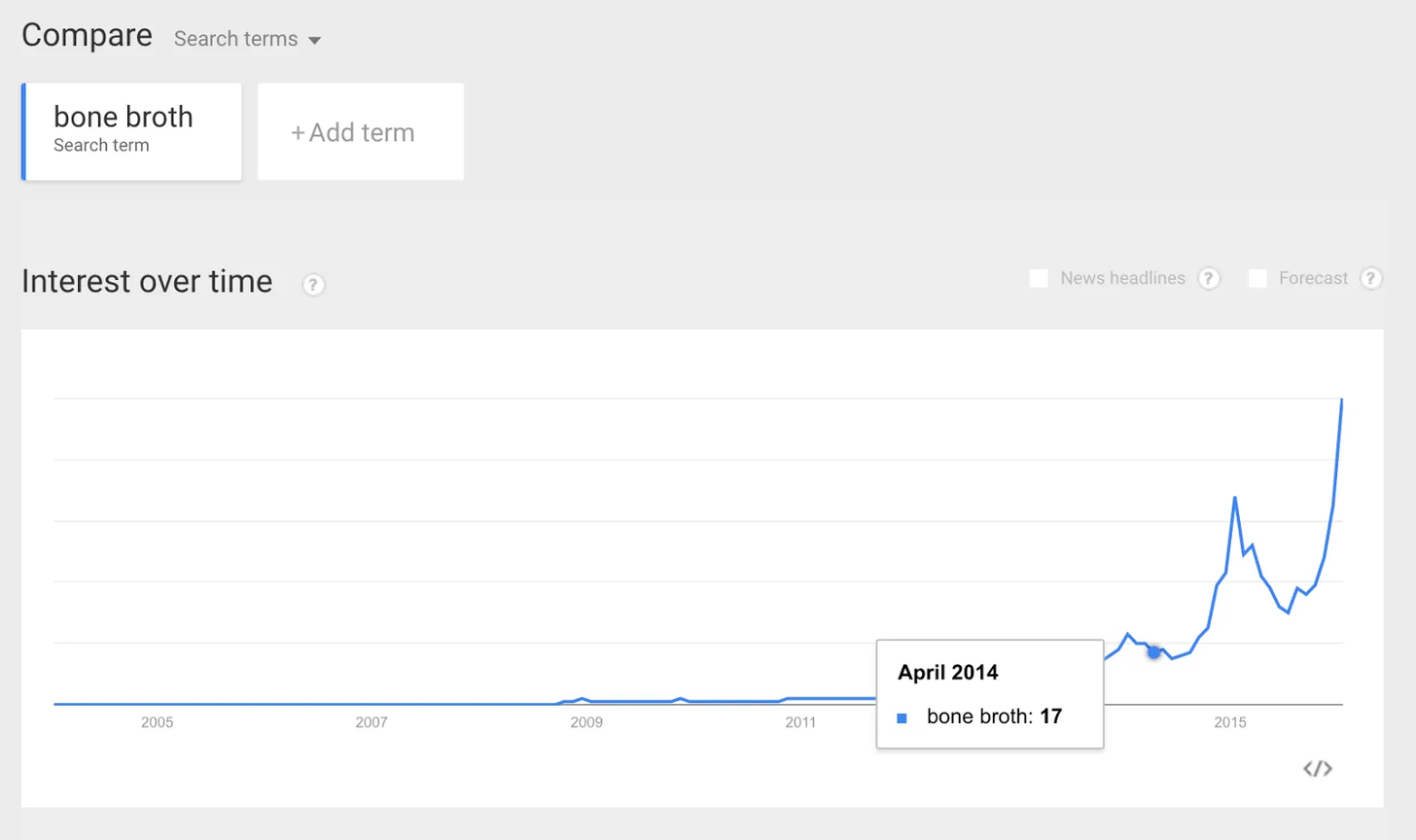Click the Interest over time heading

click(x=147, y=281)
